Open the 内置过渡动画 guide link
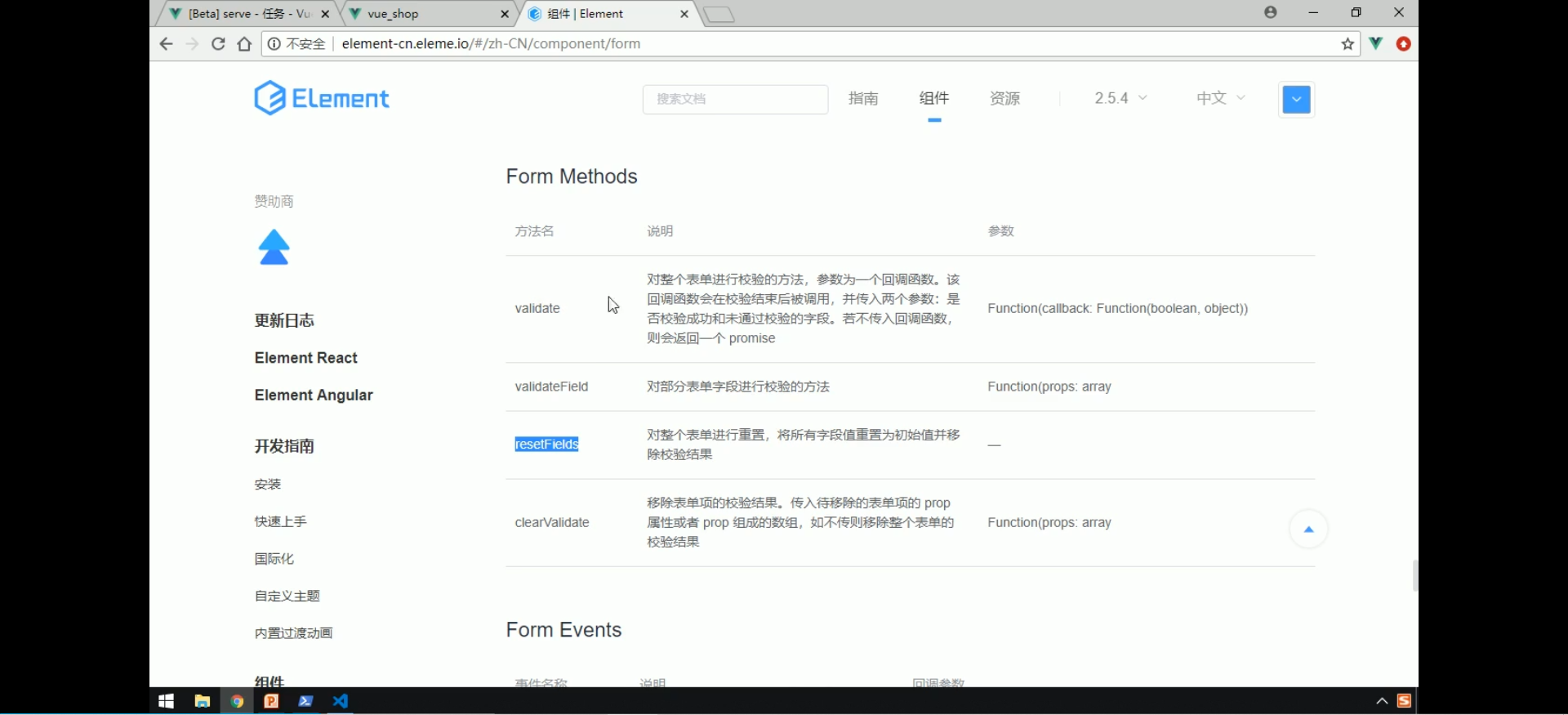 (x=294, y=633)
